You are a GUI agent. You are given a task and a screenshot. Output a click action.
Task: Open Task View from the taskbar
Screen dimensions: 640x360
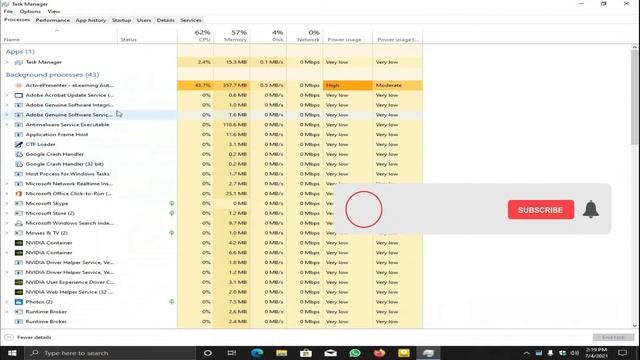pyautogui.click(x=231, y=353)
